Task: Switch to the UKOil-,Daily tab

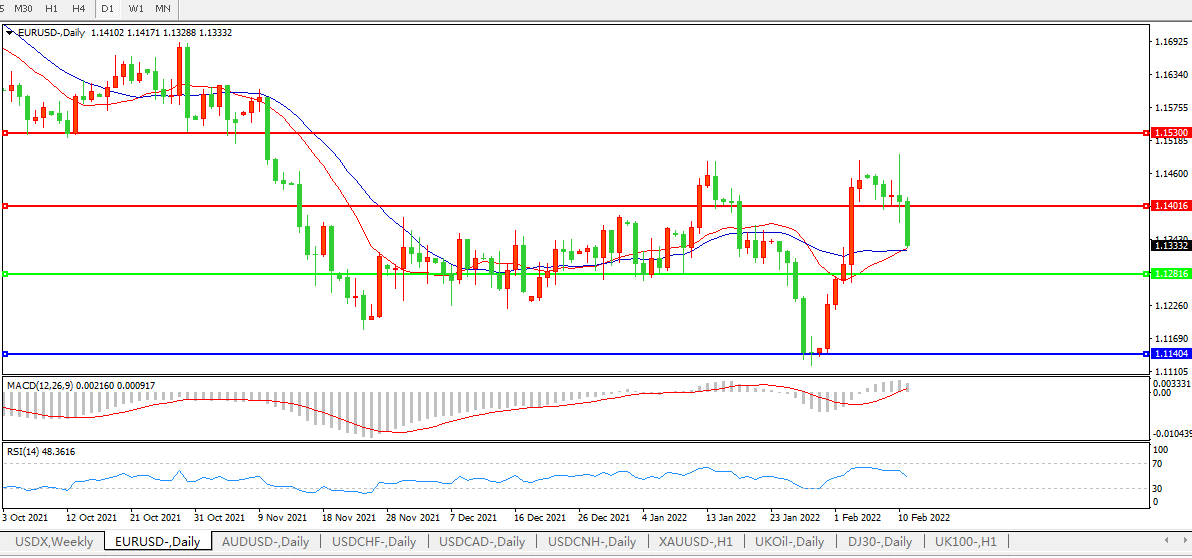Action: [790, 542]
